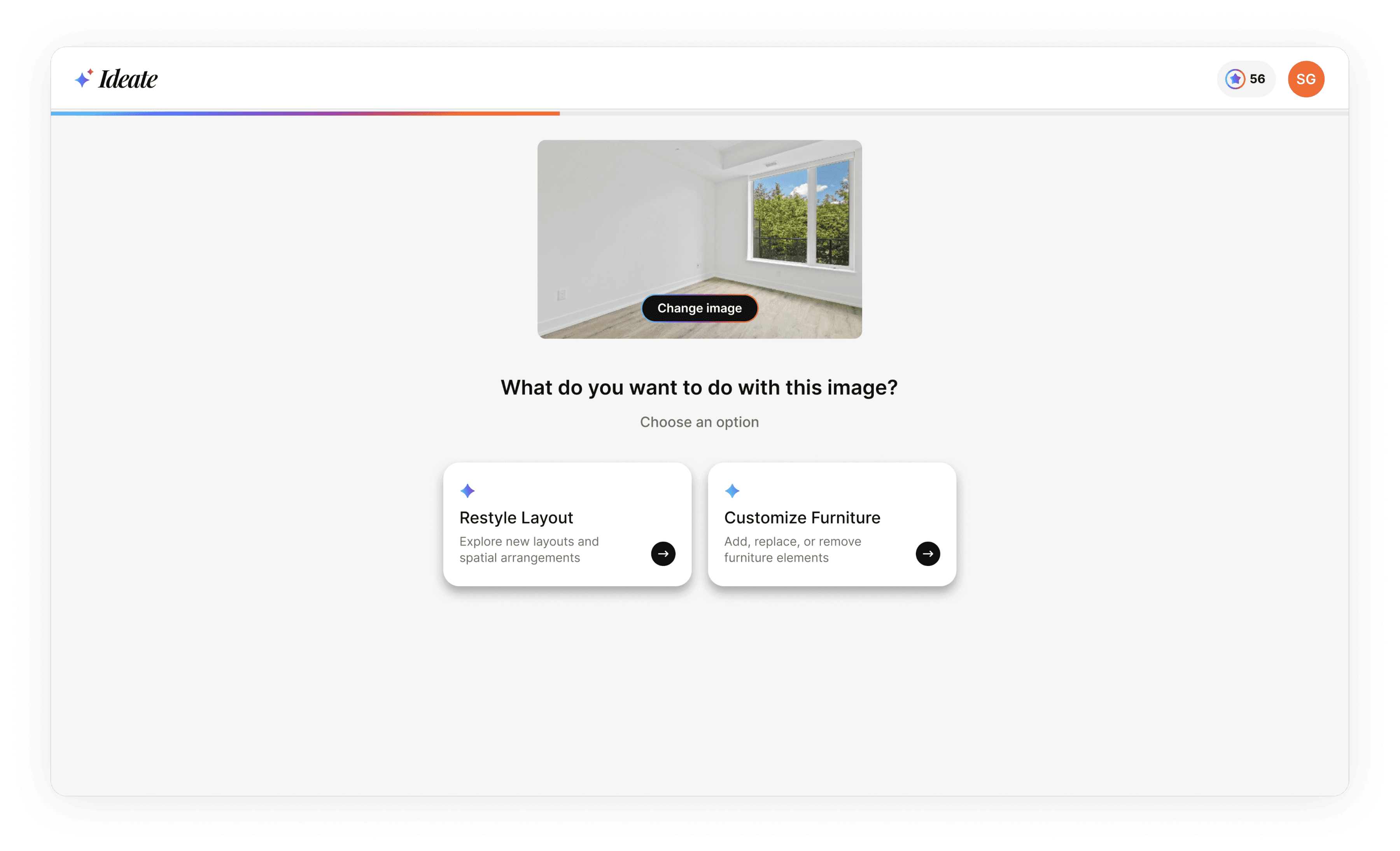Click the 56 credits counter
Image resolution: width=1400 pixels, height=851 pixels.
click(1257, 79)
